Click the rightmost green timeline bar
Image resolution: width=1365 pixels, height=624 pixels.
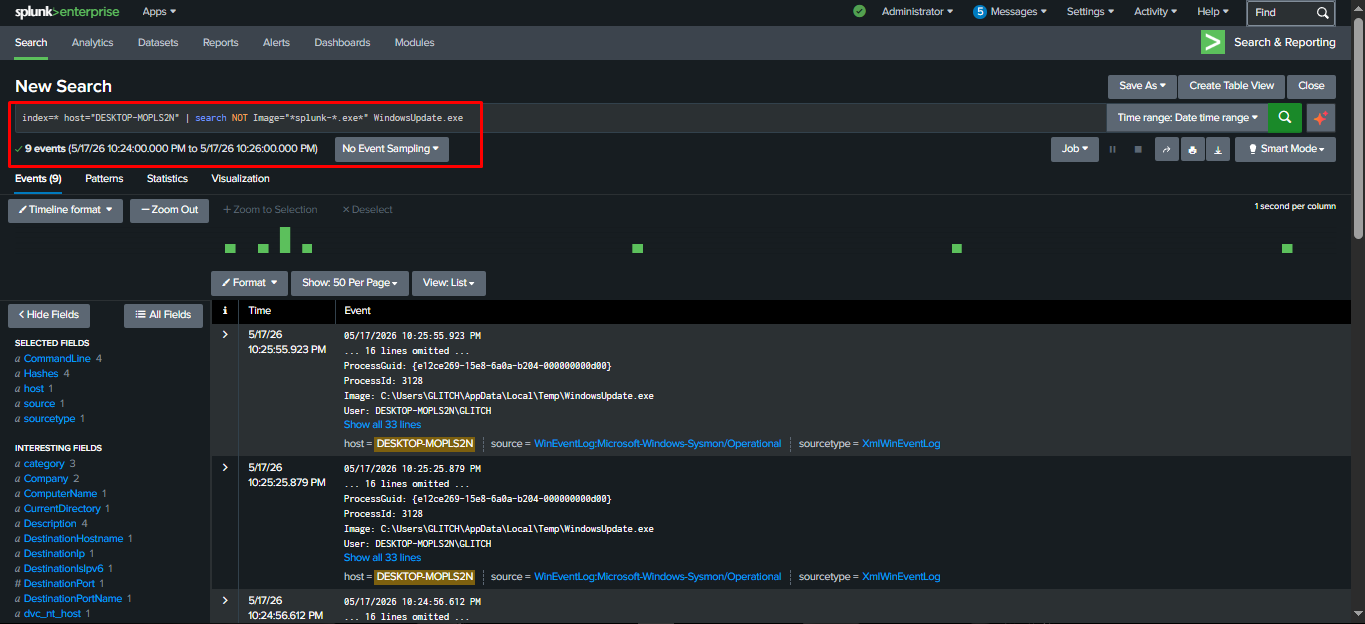coord(1287,248)
